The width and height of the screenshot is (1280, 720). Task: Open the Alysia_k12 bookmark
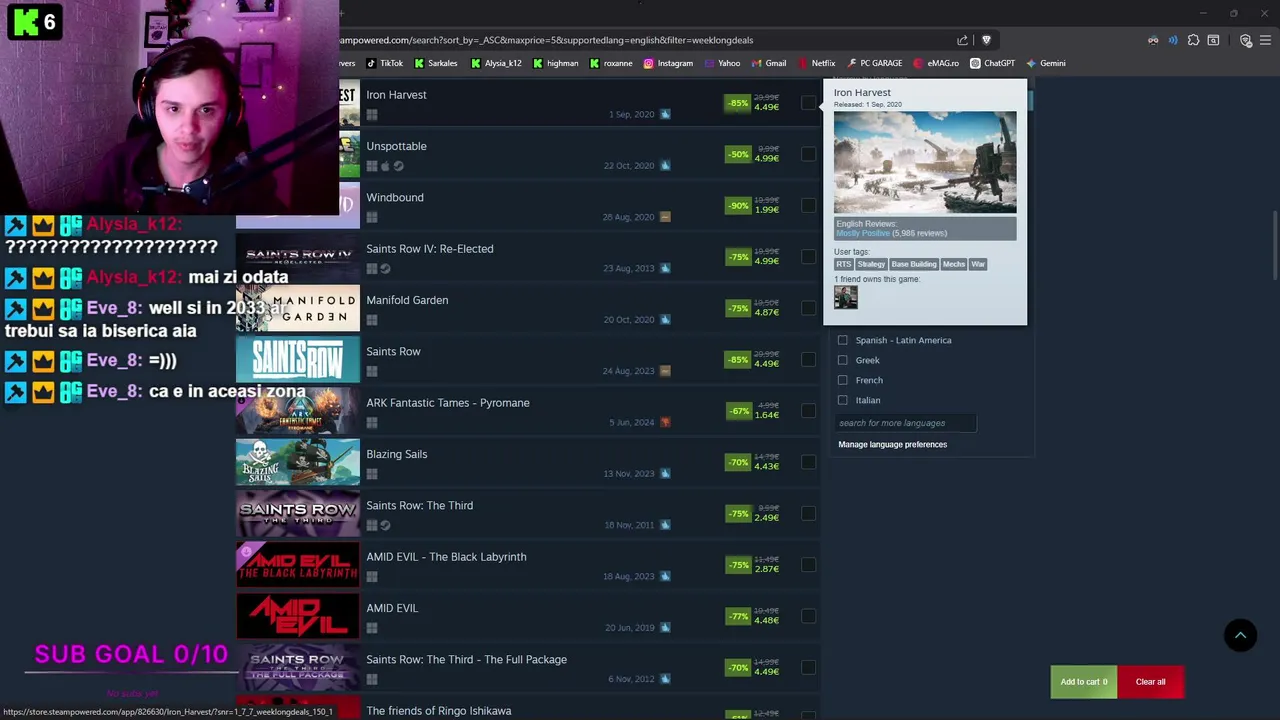coord(497,63)
